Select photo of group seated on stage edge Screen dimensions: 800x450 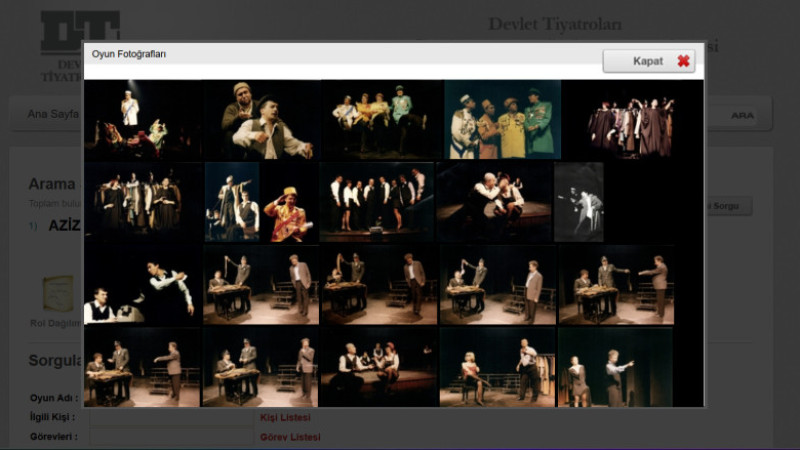click(377, 367)
